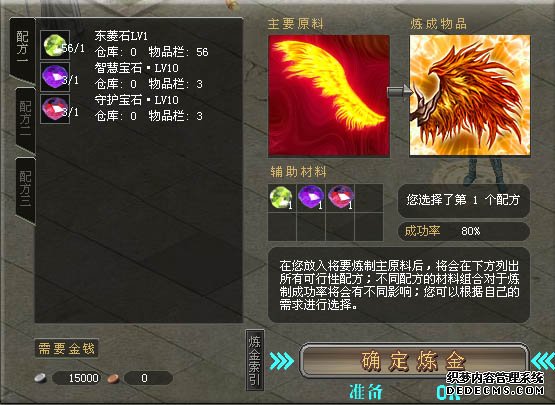This screenshot has height=405, width=555.
Task: Click the green 东菱石LV1 gem icon in recipe list
Action: (55, 45)
